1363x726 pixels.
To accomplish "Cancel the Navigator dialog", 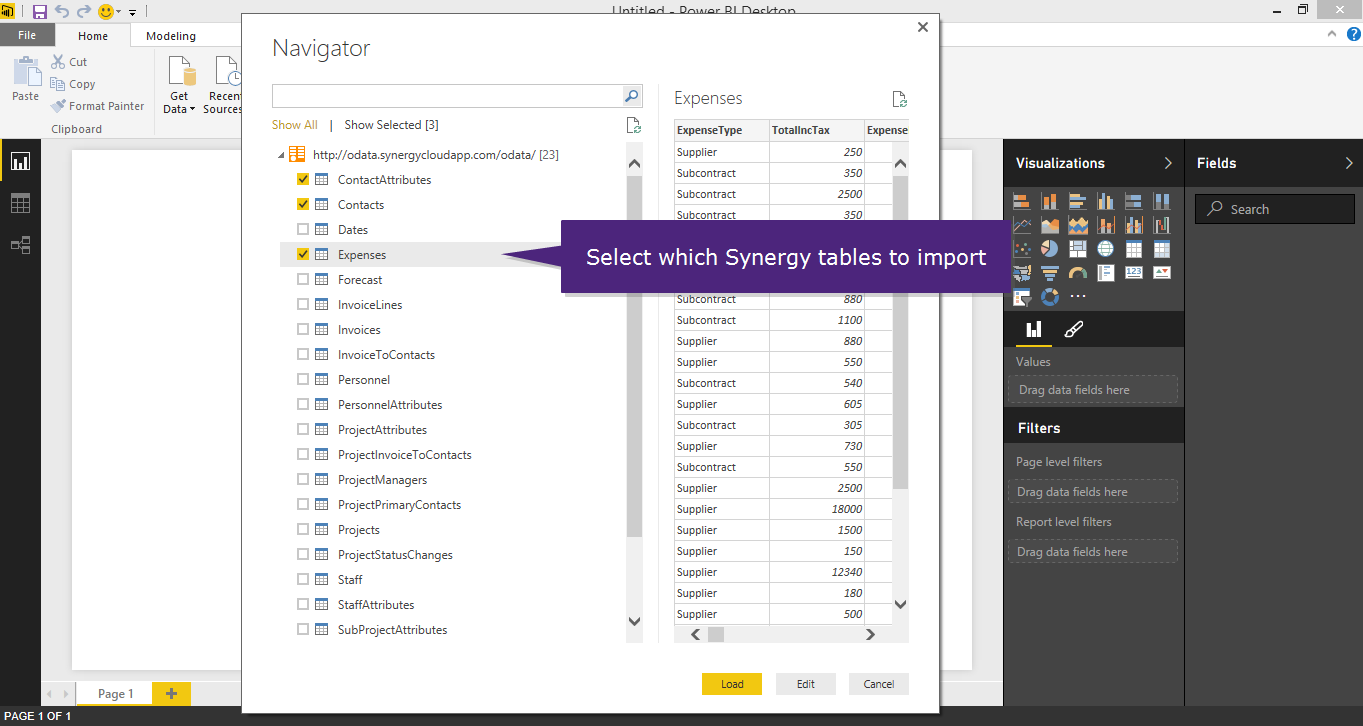I will coord(879,684).
